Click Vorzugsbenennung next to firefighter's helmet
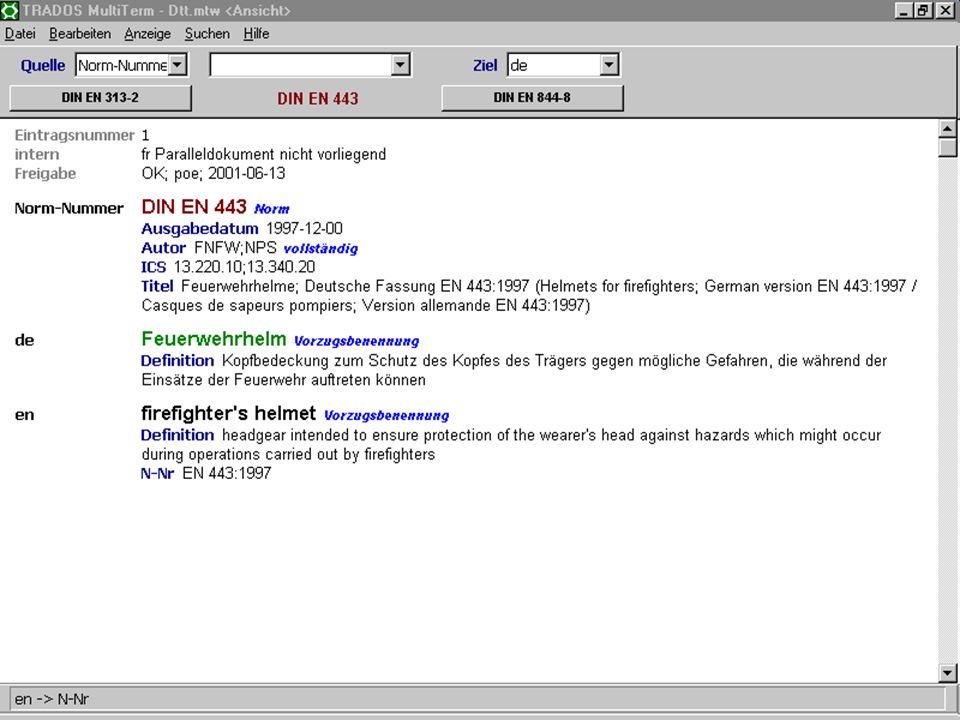This screenshot has height=720, width=960. click(386, 416)
